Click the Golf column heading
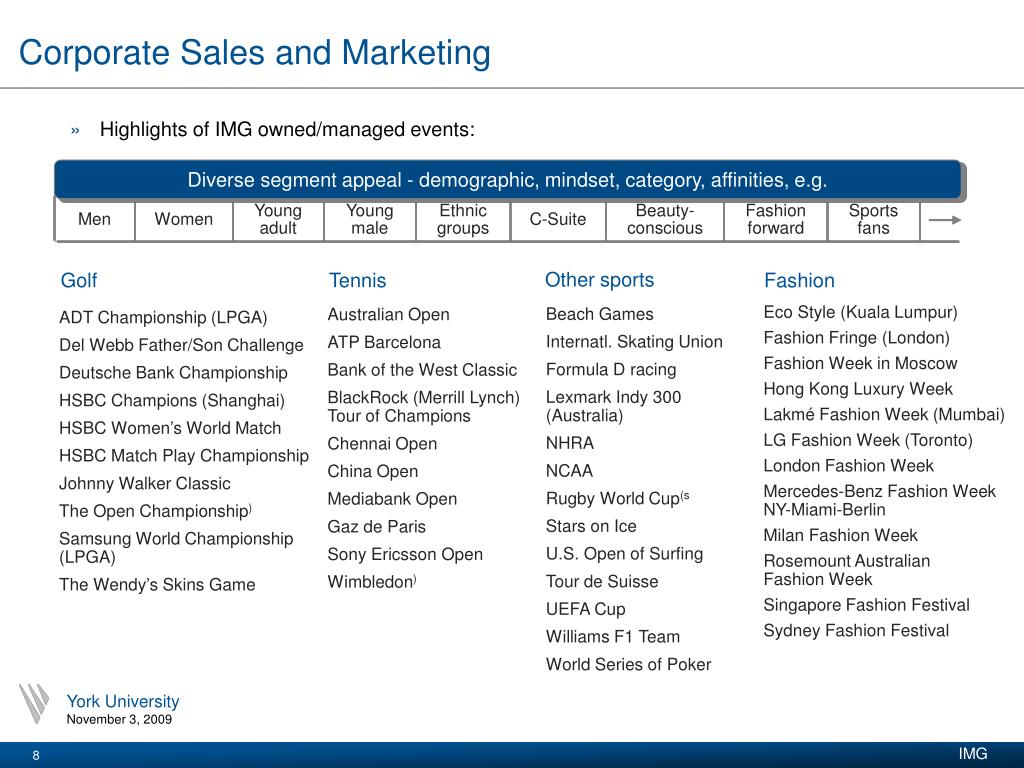The height and width of the screenshot is (768, 1024). (78, 281)
